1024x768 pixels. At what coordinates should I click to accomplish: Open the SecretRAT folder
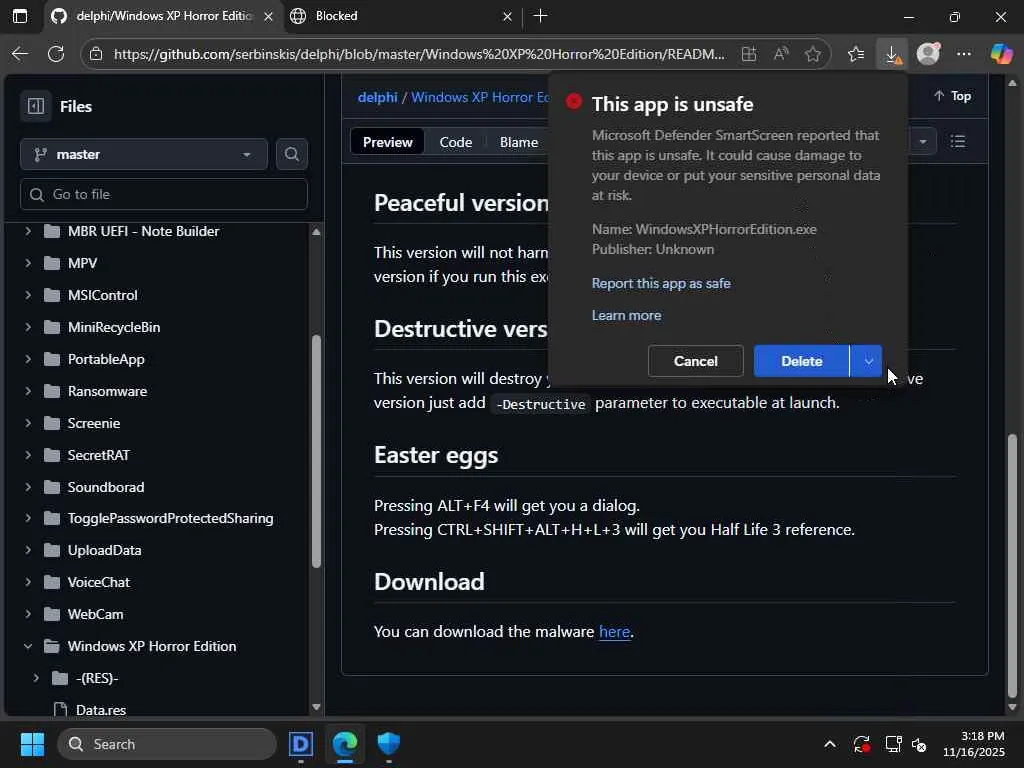click(x=99, y=455)
